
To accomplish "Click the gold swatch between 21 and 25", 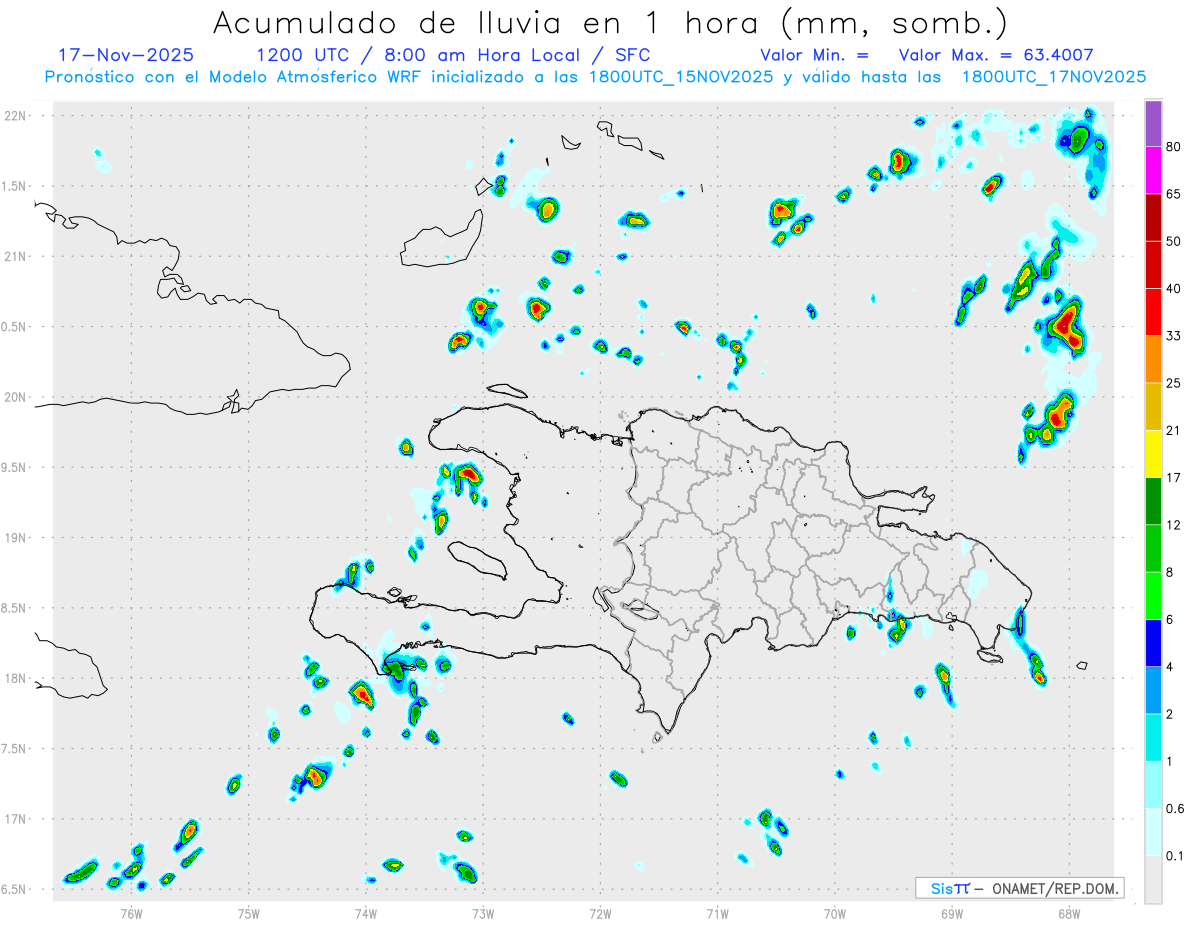I will (1153, 406).
